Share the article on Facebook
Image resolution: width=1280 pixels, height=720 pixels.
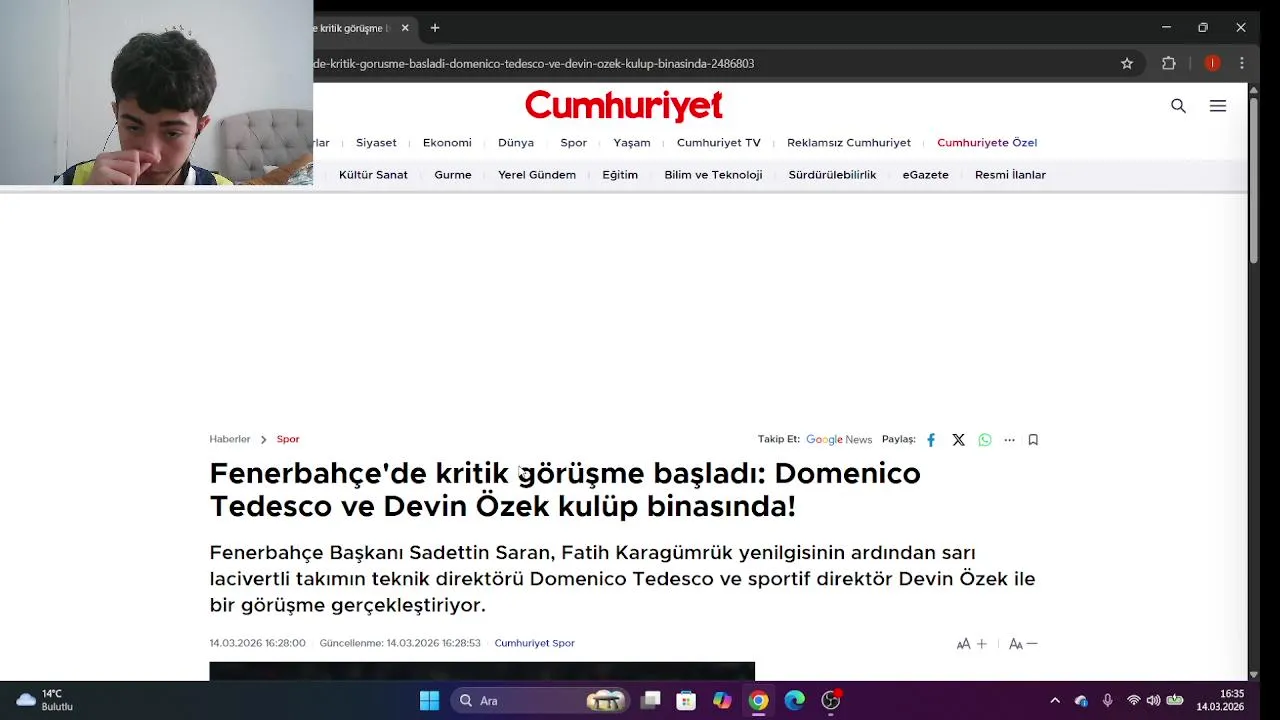click(x=931, y=440)
